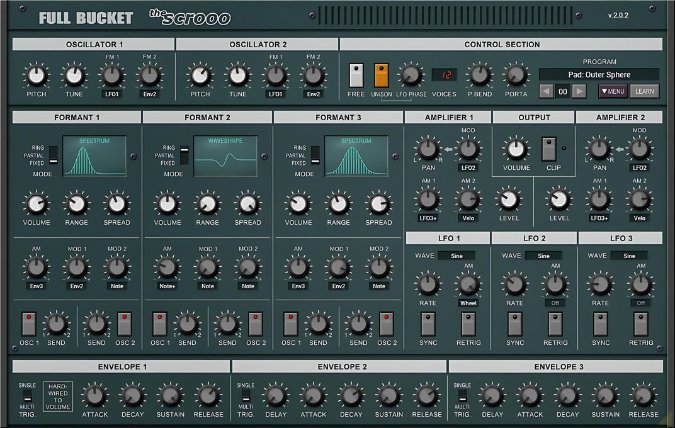
Task: Click Formant 2 mode switch (Ring/Partial/Fixed)
Action: point(184,155)
